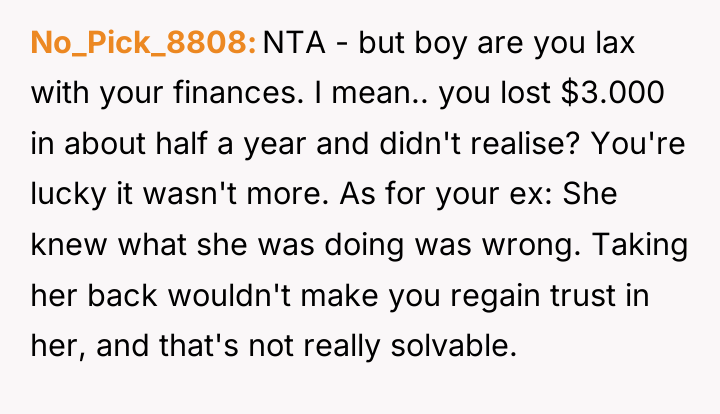
Task: Click the word "lucky" in the comment
Action: click(x=68, y=194)
